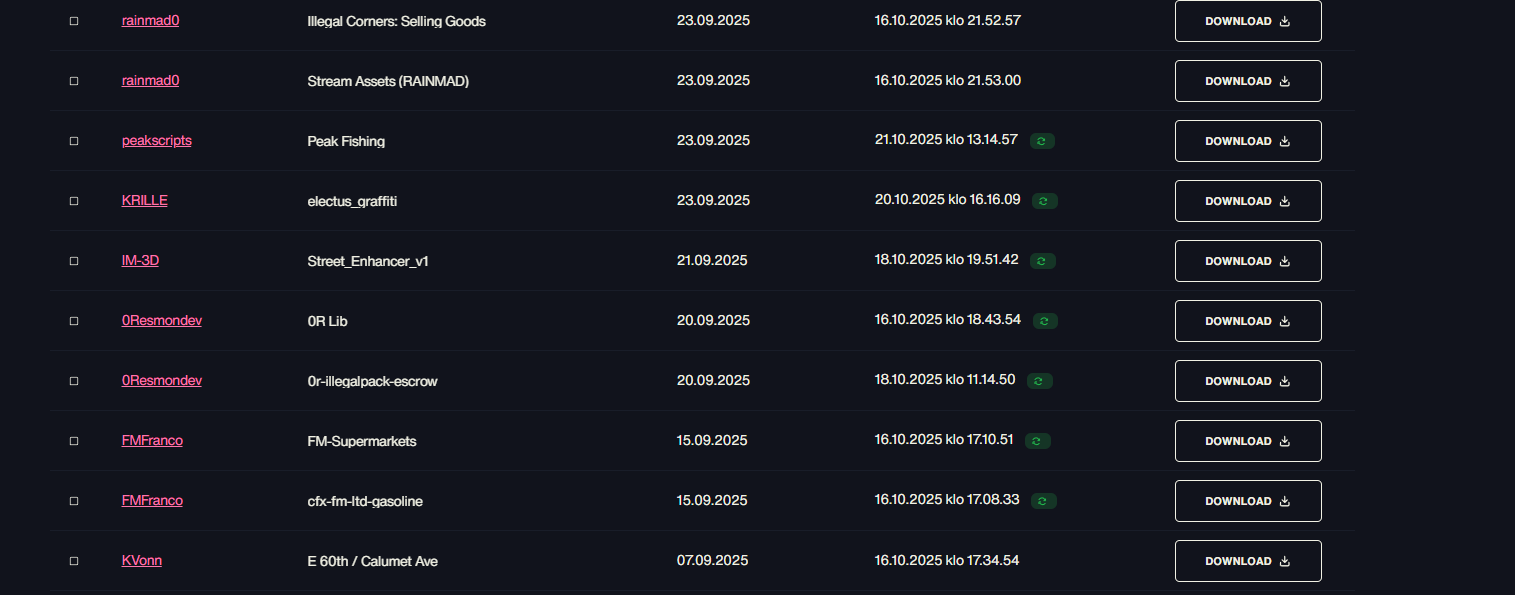Download cfx-fm-ltd-gasoline
The image size is (1515, 595).
[x=1248, y=501]
